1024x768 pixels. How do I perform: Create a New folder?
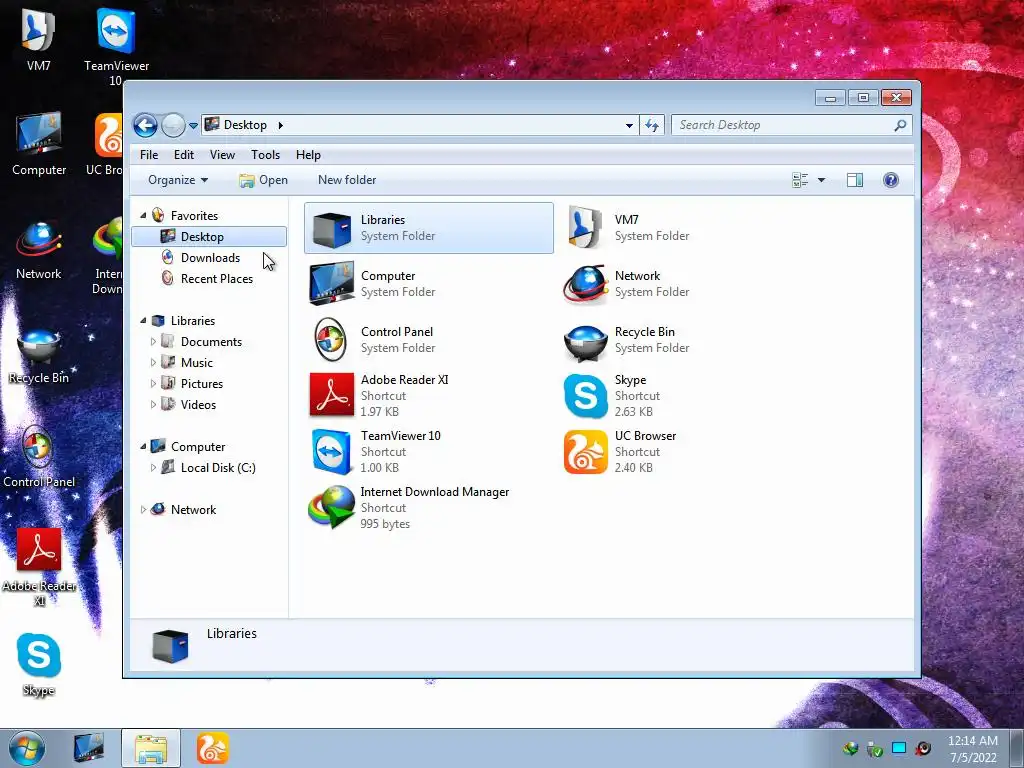pos(347,180)
